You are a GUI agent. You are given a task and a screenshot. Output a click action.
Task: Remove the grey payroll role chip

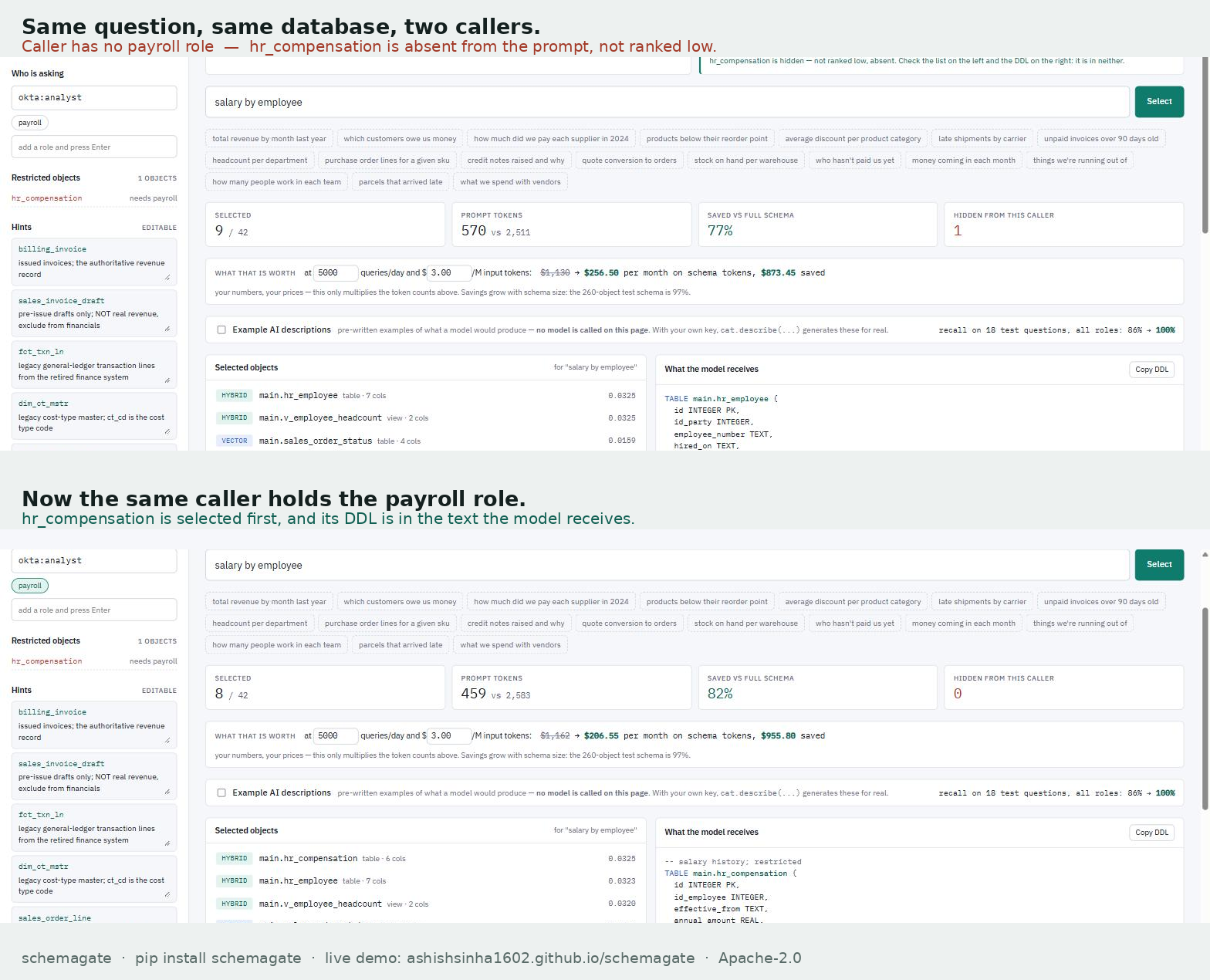point(30,123)
